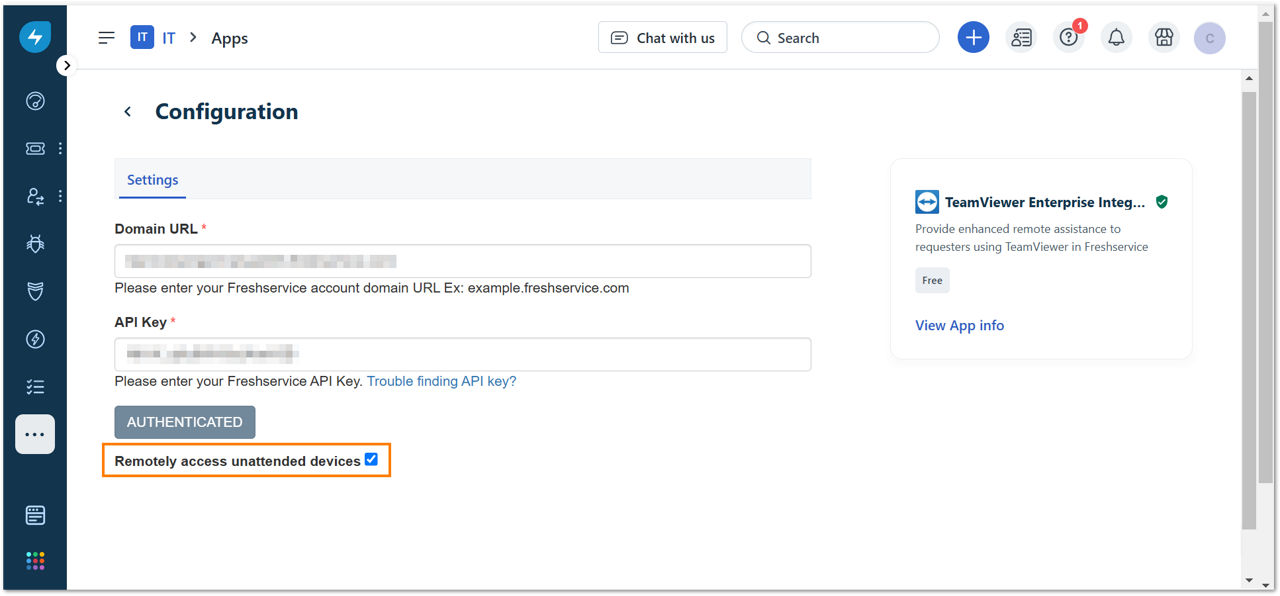This screenshot has width=1280, height=596.
Task: Uncheck Remotely access unattended devices checkbox
Action: (x=371, y=459)
